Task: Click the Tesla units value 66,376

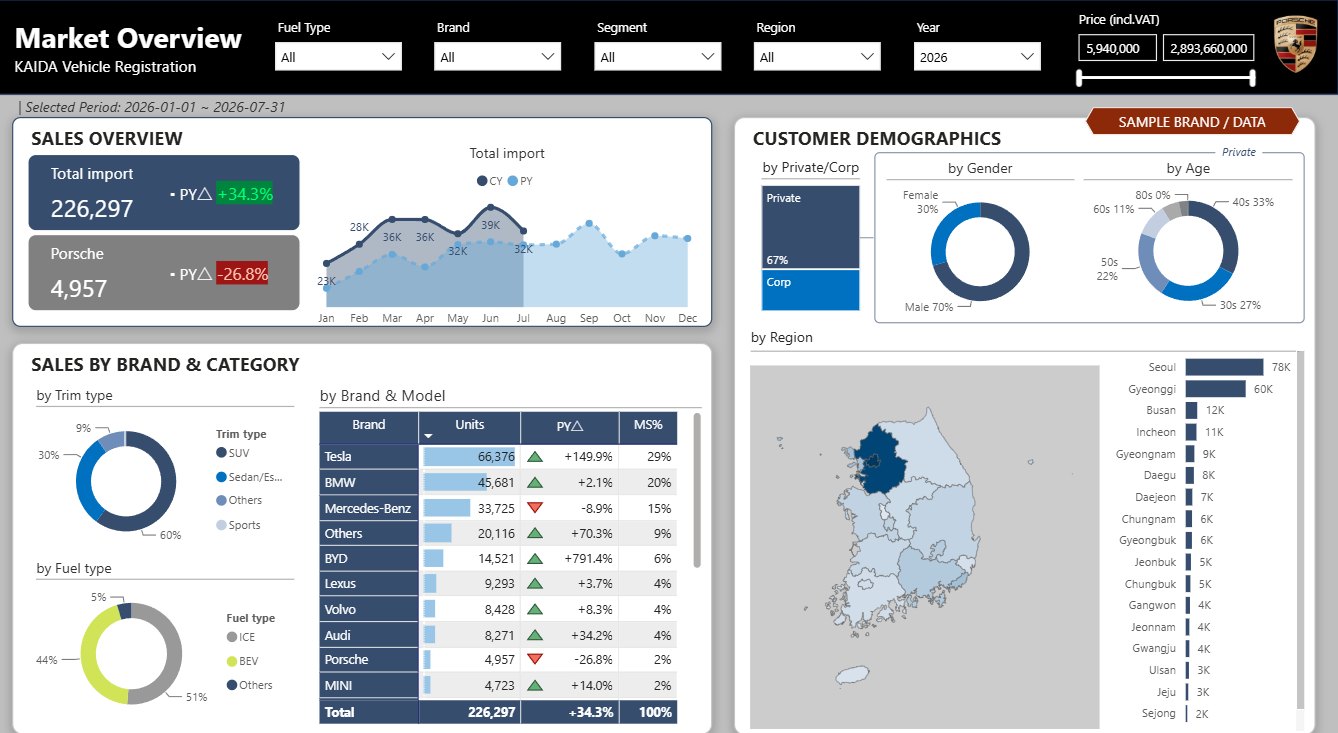Action: click(496, 457)
